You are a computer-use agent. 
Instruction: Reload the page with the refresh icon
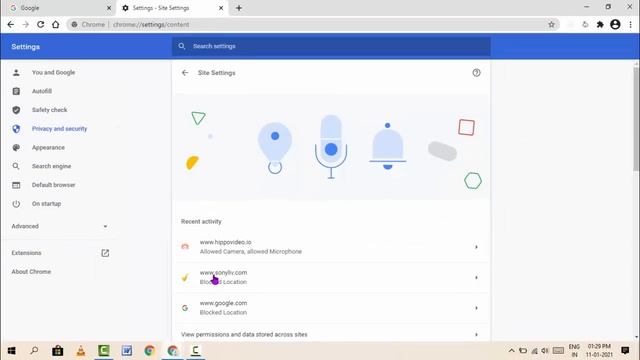pos(40,24)
